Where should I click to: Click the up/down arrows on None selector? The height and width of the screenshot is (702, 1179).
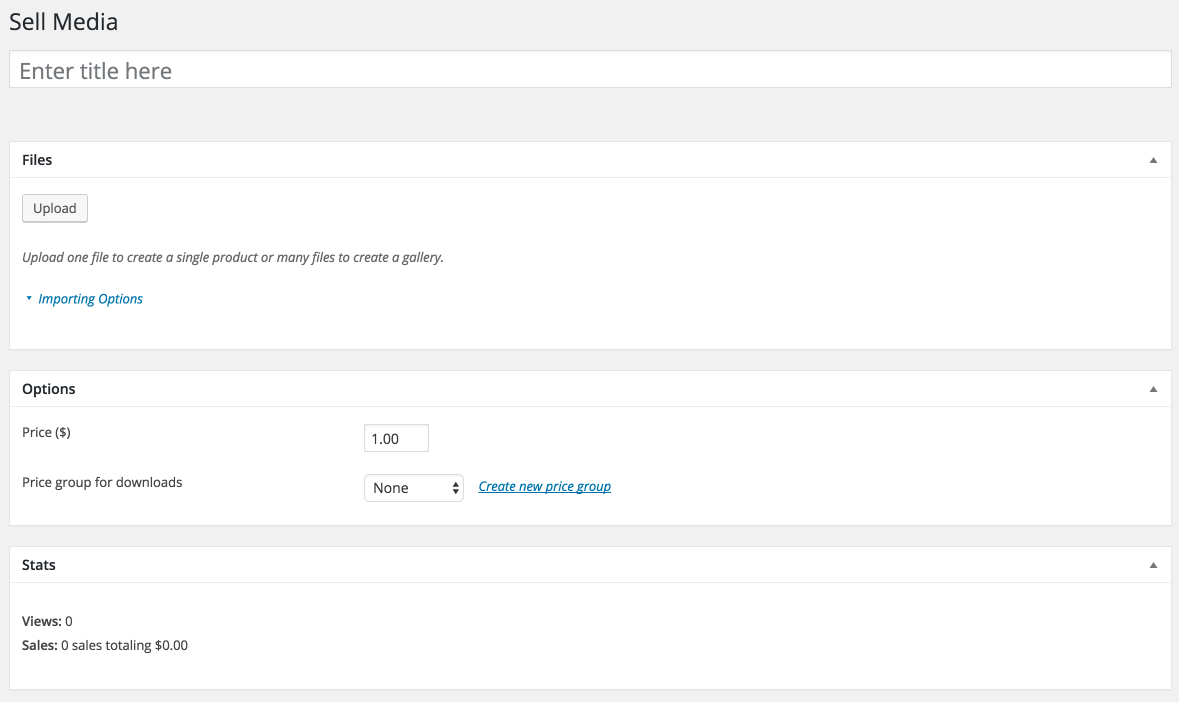click(456, 488)
